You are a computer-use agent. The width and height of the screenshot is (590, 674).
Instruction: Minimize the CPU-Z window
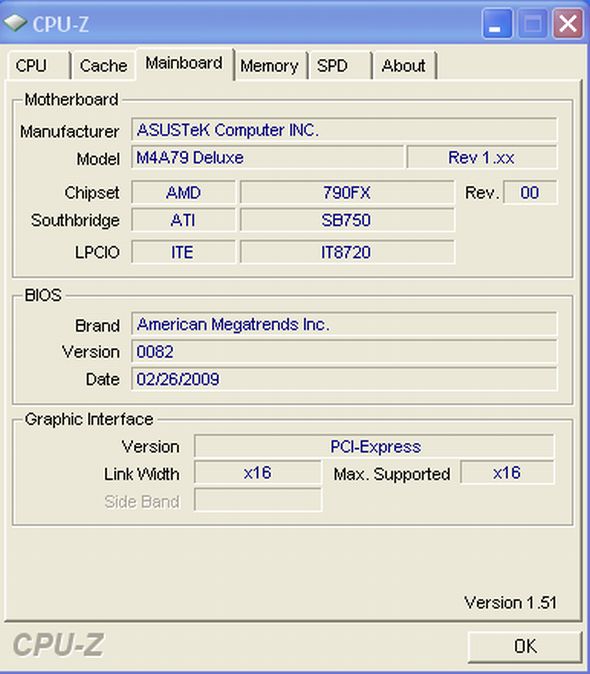click(x=497, y=24)
